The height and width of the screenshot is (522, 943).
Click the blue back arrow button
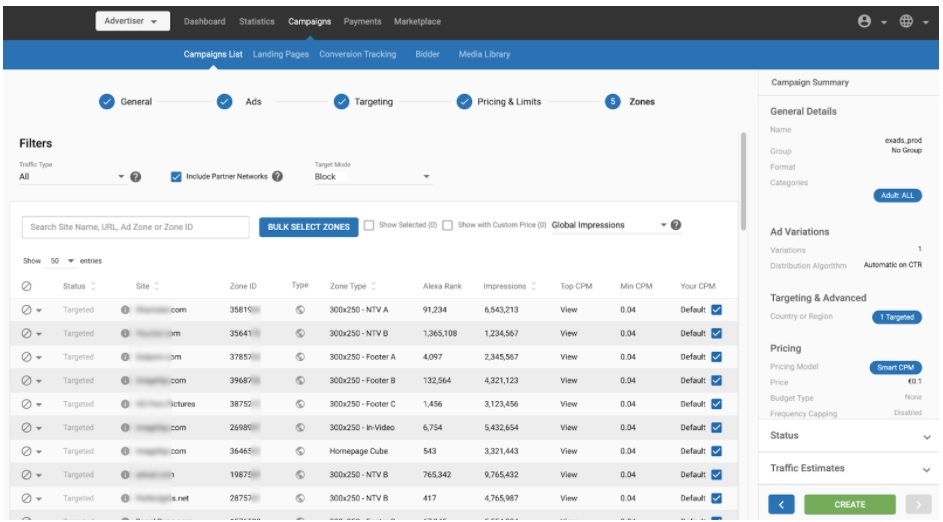781,505
